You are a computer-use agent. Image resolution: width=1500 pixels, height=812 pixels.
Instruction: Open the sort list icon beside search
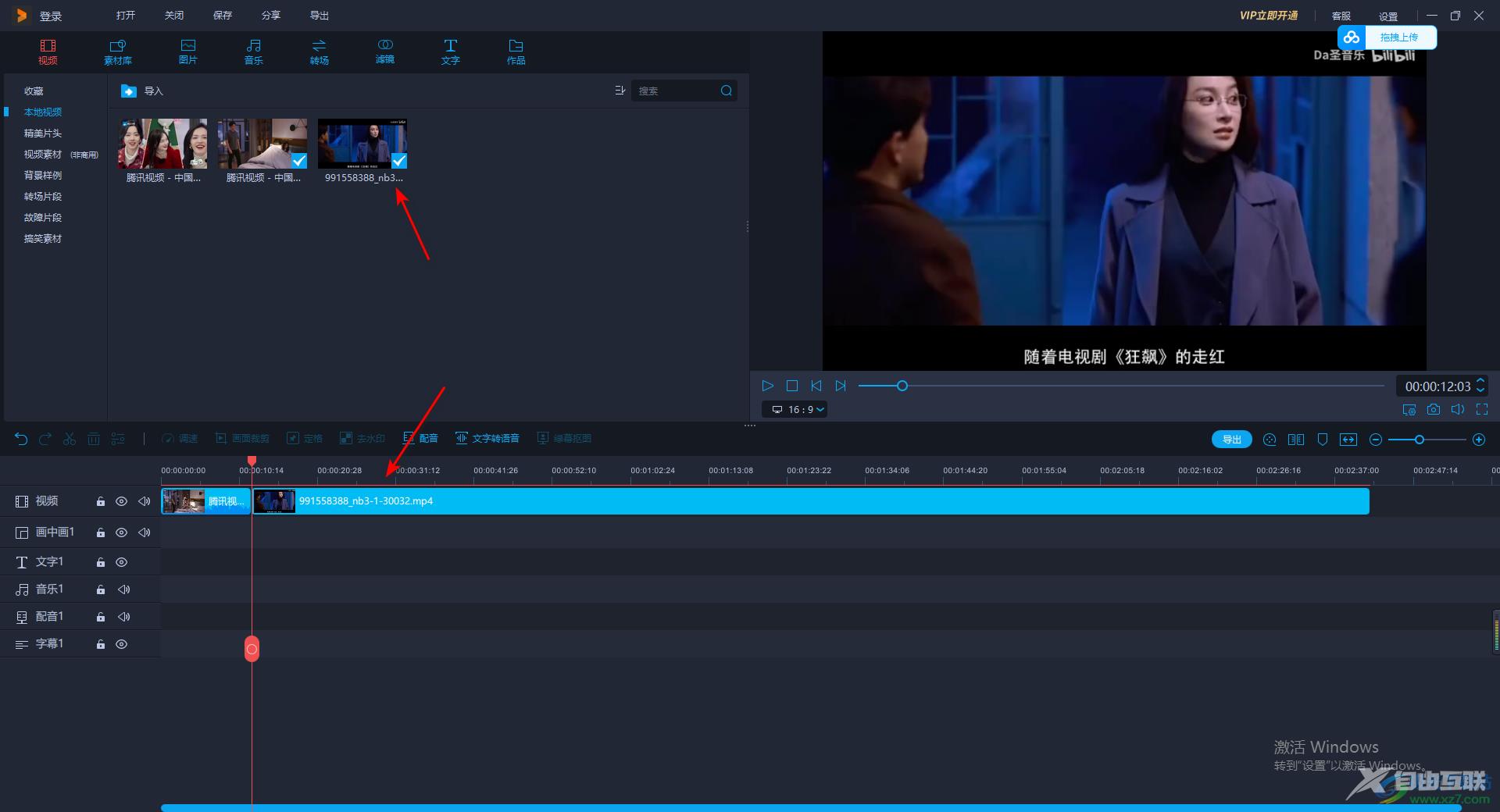620,91
